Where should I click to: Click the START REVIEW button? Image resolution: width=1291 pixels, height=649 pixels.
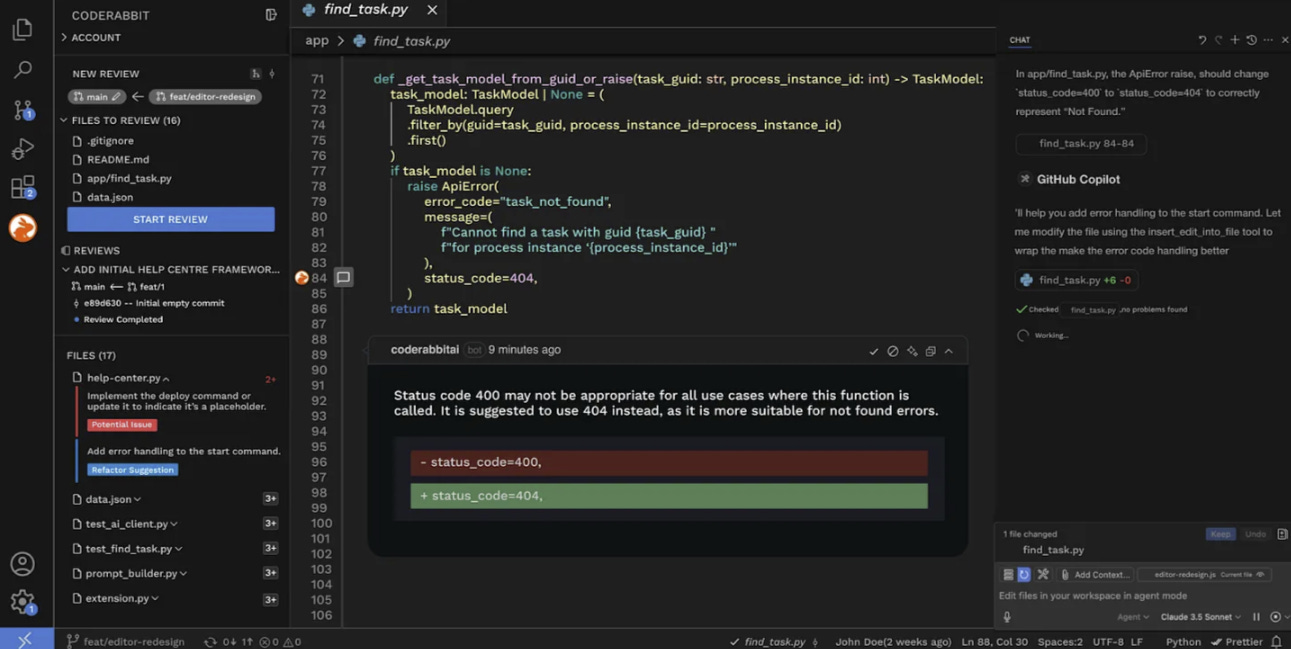coord(170,219)
